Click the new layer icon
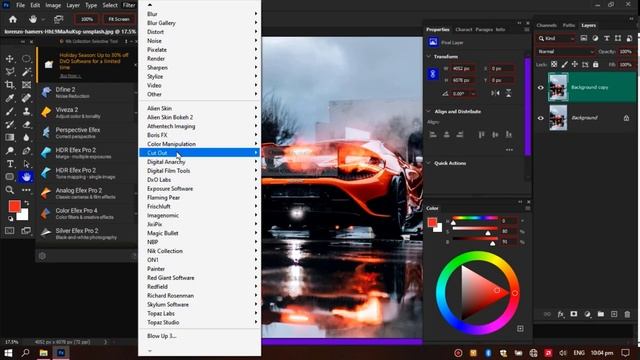The height and width of the screenshot is (360, 640). click(x=614, y=314)
